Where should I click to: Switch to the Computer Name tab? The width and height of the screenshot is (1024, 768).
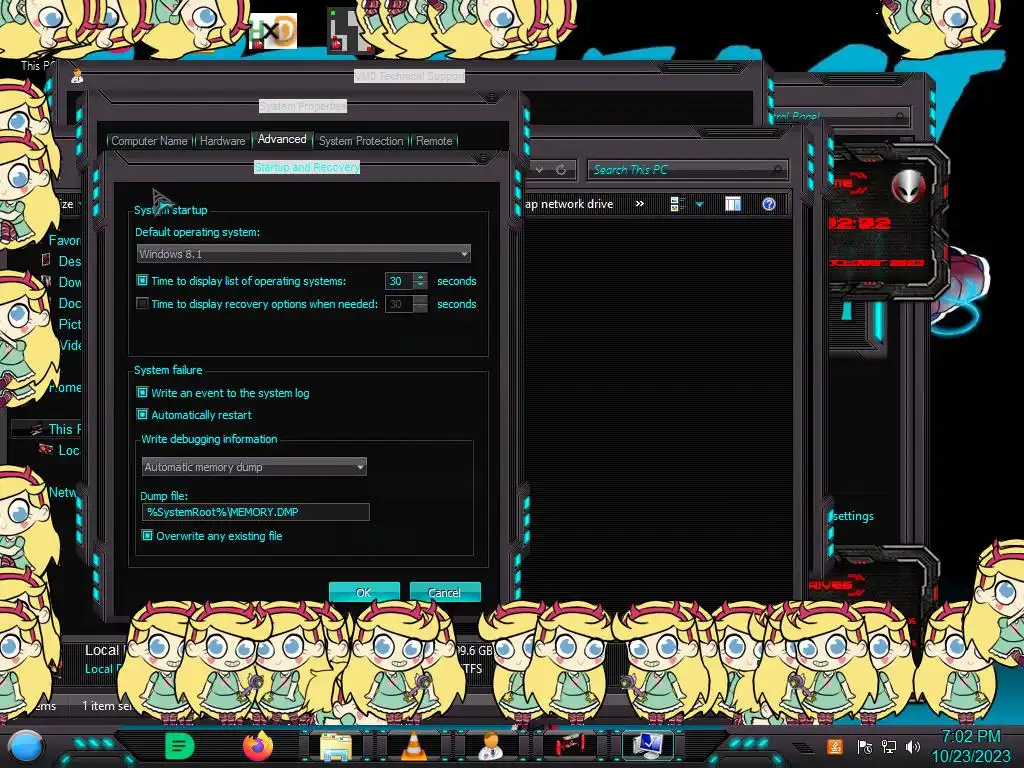click(149, 140)
